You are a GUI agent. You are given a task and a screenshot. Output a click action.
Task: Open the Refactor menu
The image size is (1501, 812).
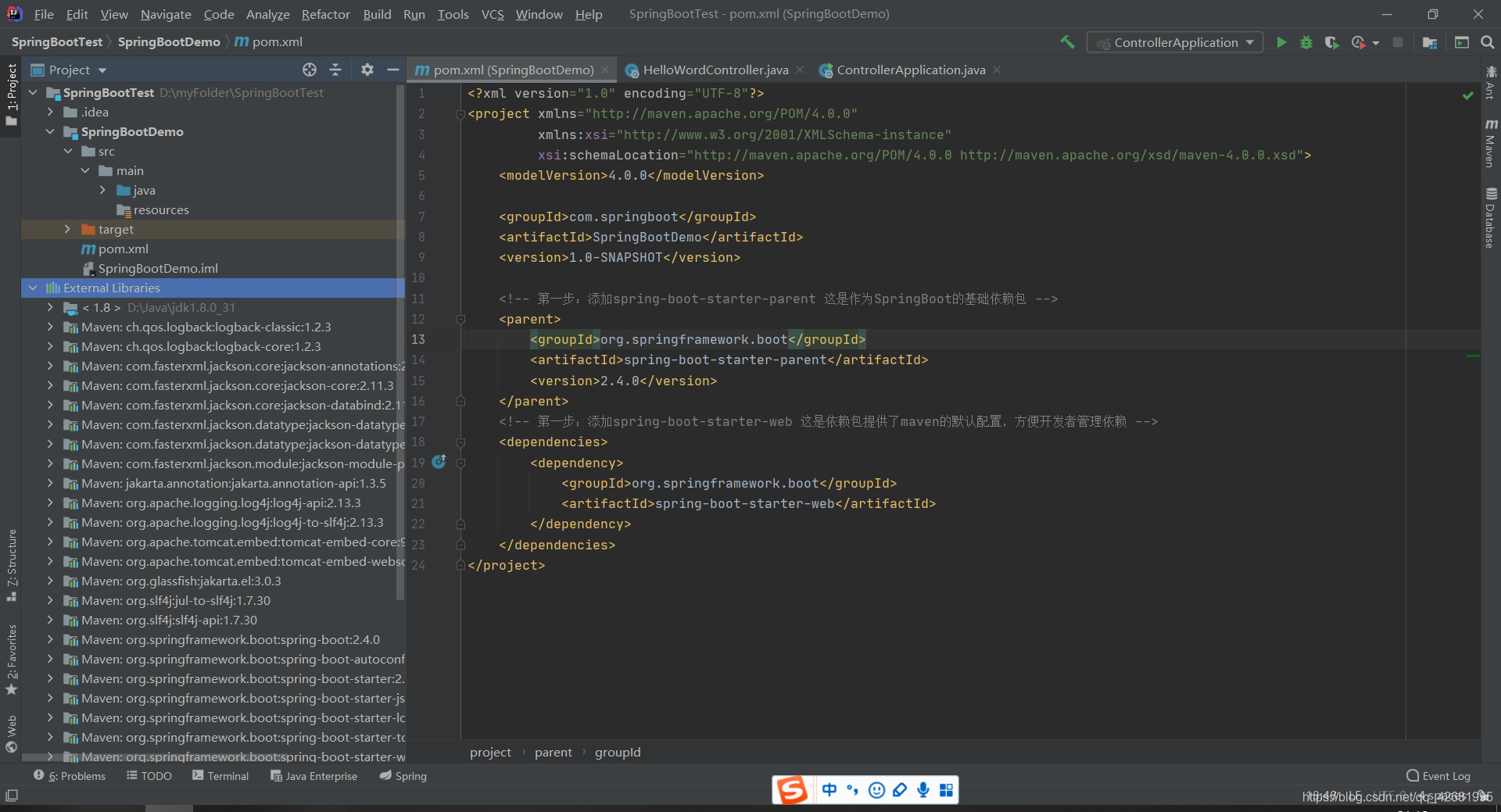(x=325, y=14)
